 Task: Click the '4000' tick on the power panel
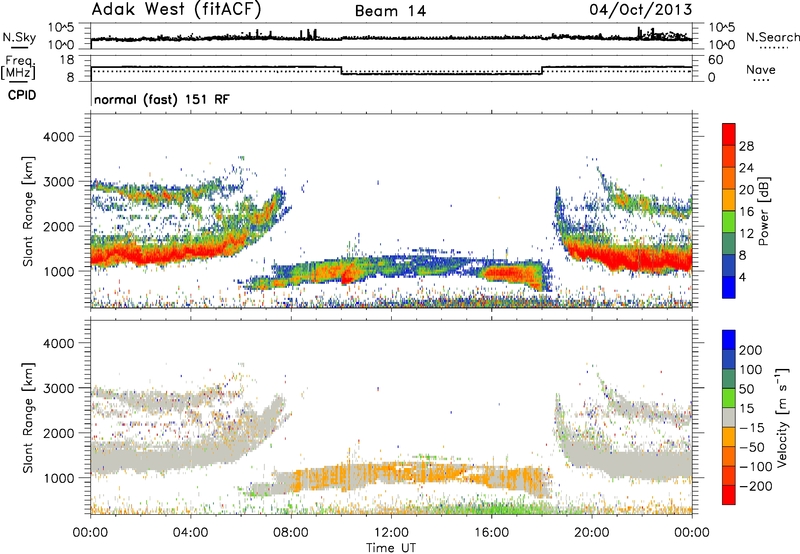pyautogui.click(x=58, y=137)
